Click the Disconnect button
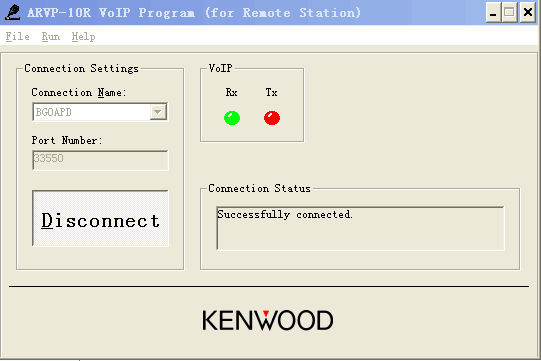The width and height of the screenshot is (541, 361). [100, 218]
